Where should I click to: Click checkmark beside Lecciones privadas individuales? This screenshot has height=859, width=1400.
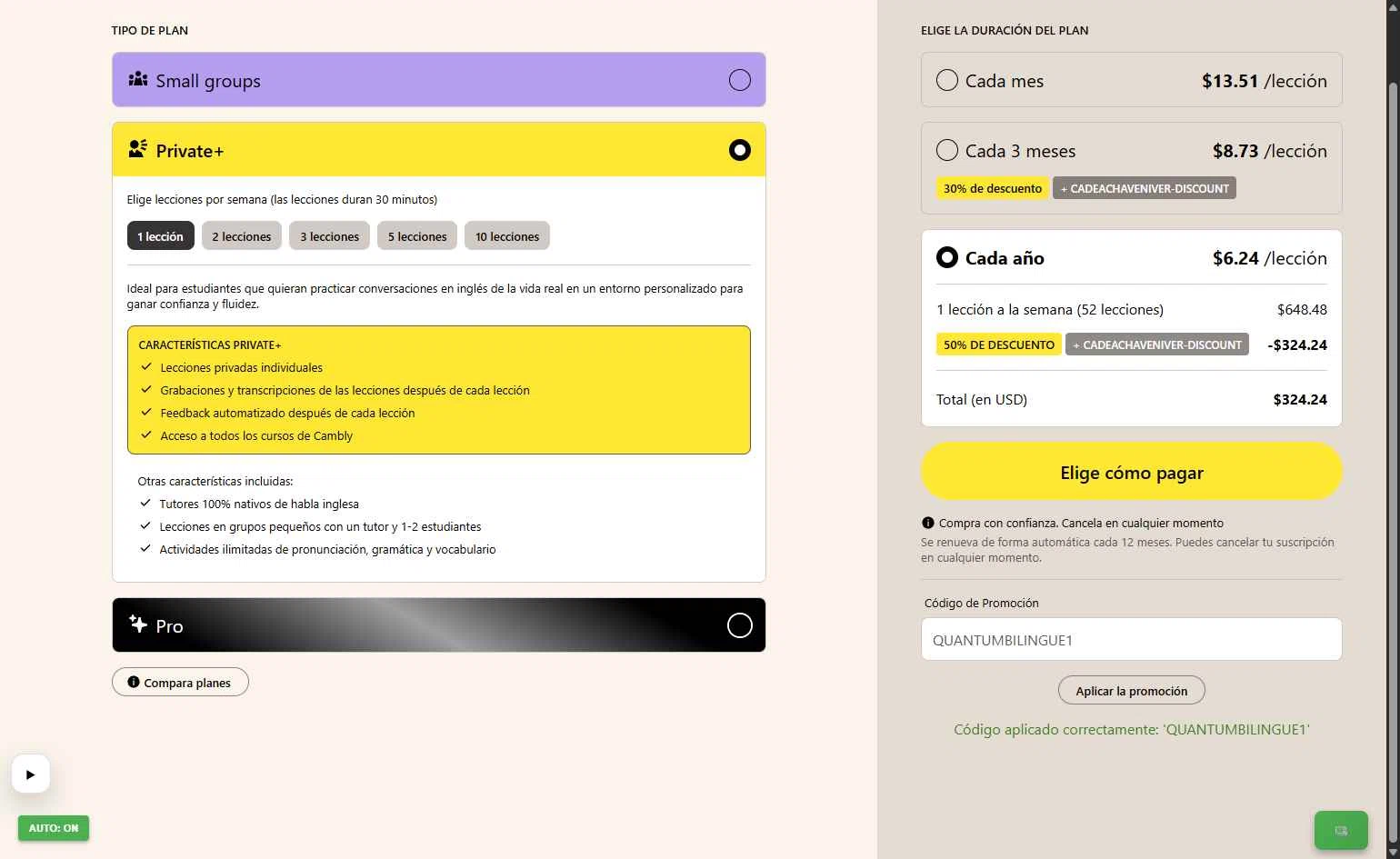(145, 366)
